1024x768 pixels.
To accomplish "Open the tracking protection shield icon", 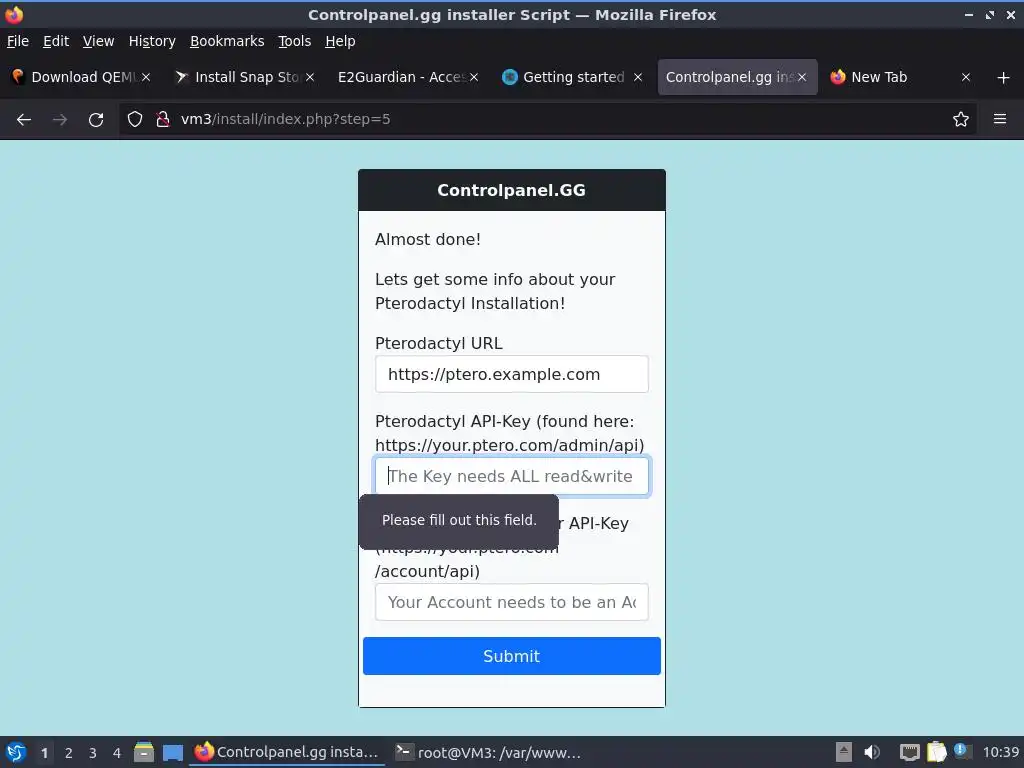I will click(x=135, y=120).
